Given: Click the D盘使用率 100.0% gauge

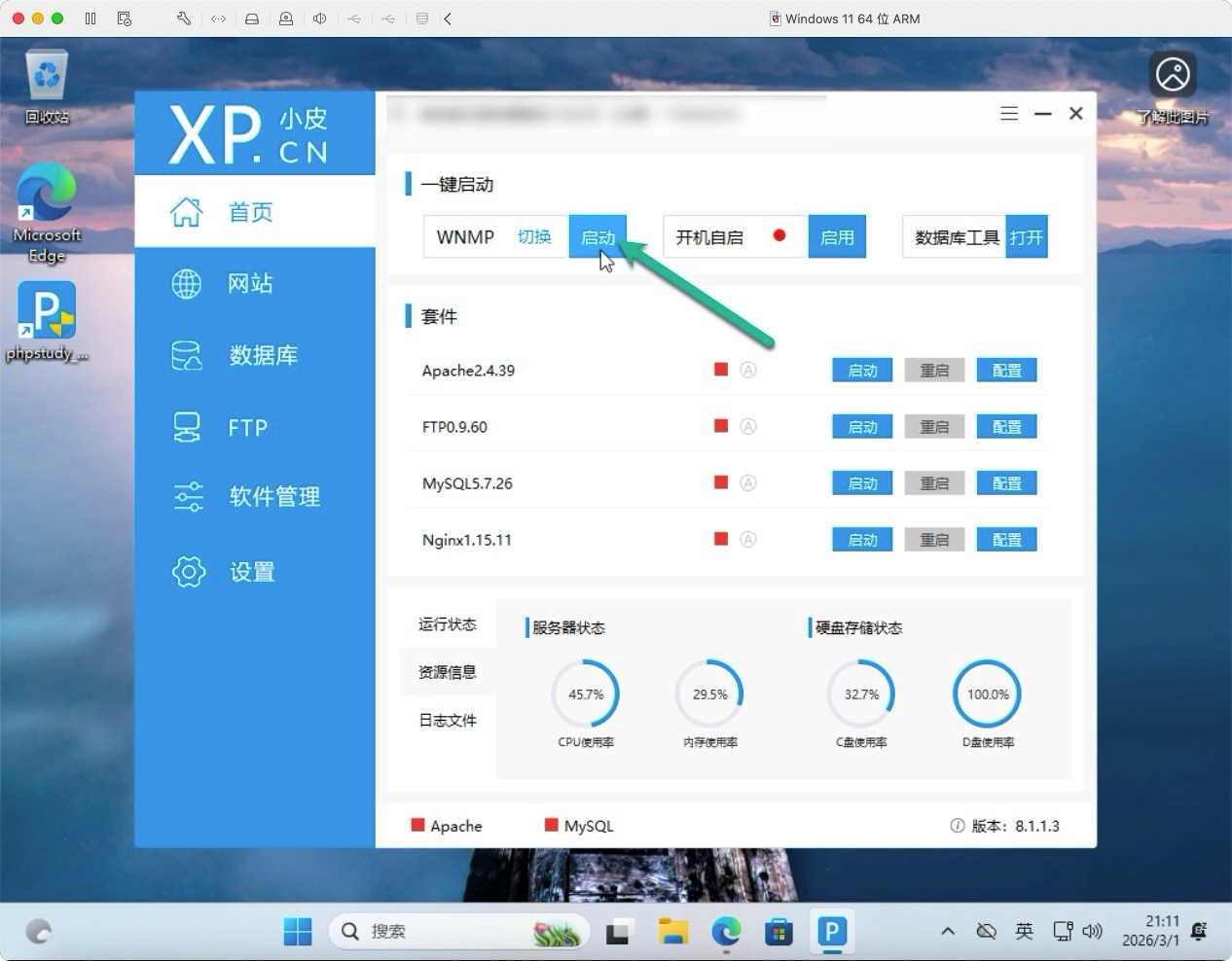Looking at the screenshot, I should (x=988, y=694).
